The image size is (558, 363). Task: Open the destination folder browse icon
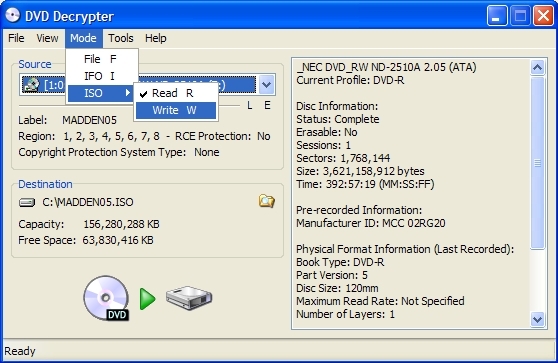(x=266, y=201)
